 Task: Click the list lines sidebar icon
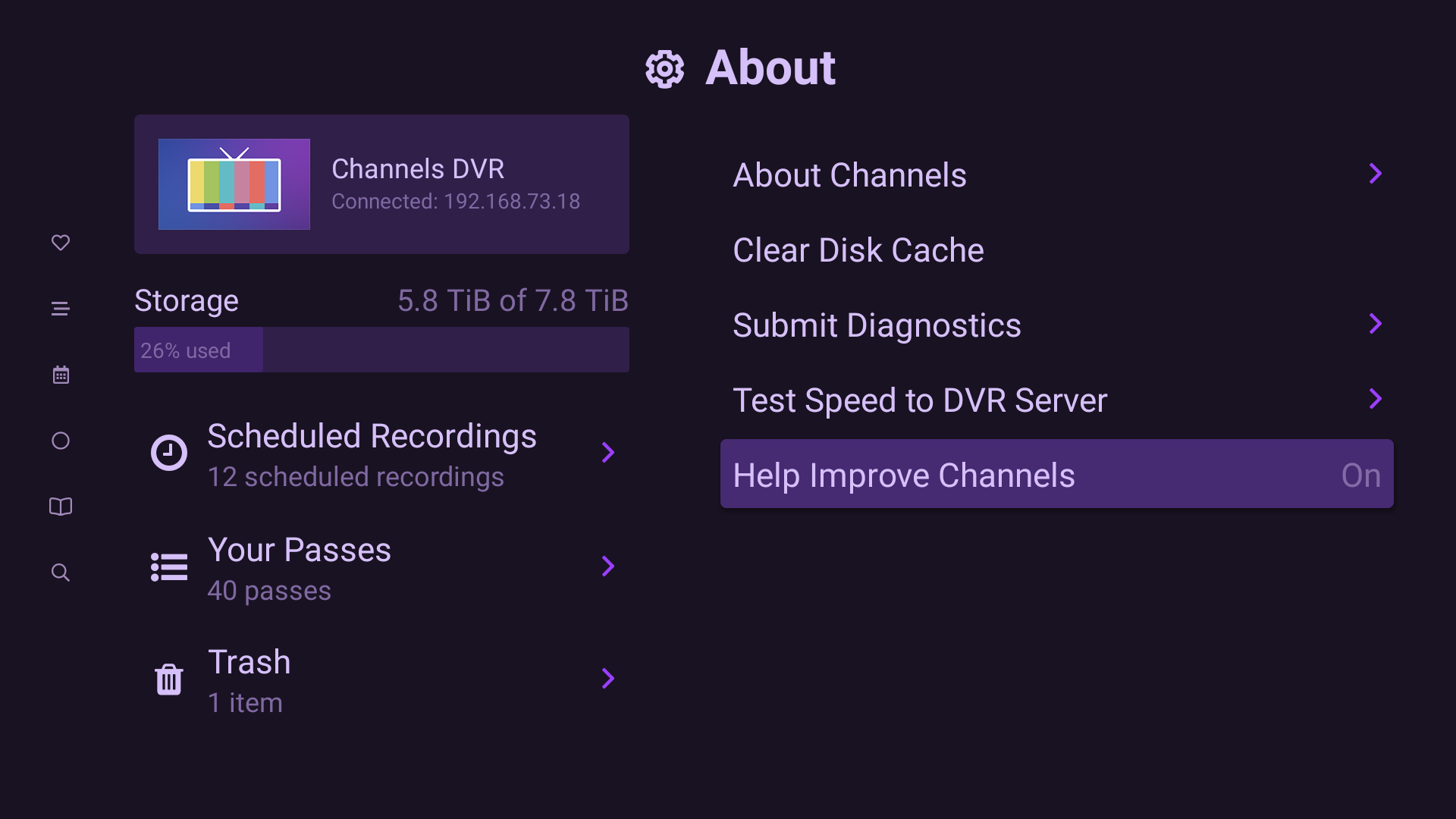coord(61,309)
